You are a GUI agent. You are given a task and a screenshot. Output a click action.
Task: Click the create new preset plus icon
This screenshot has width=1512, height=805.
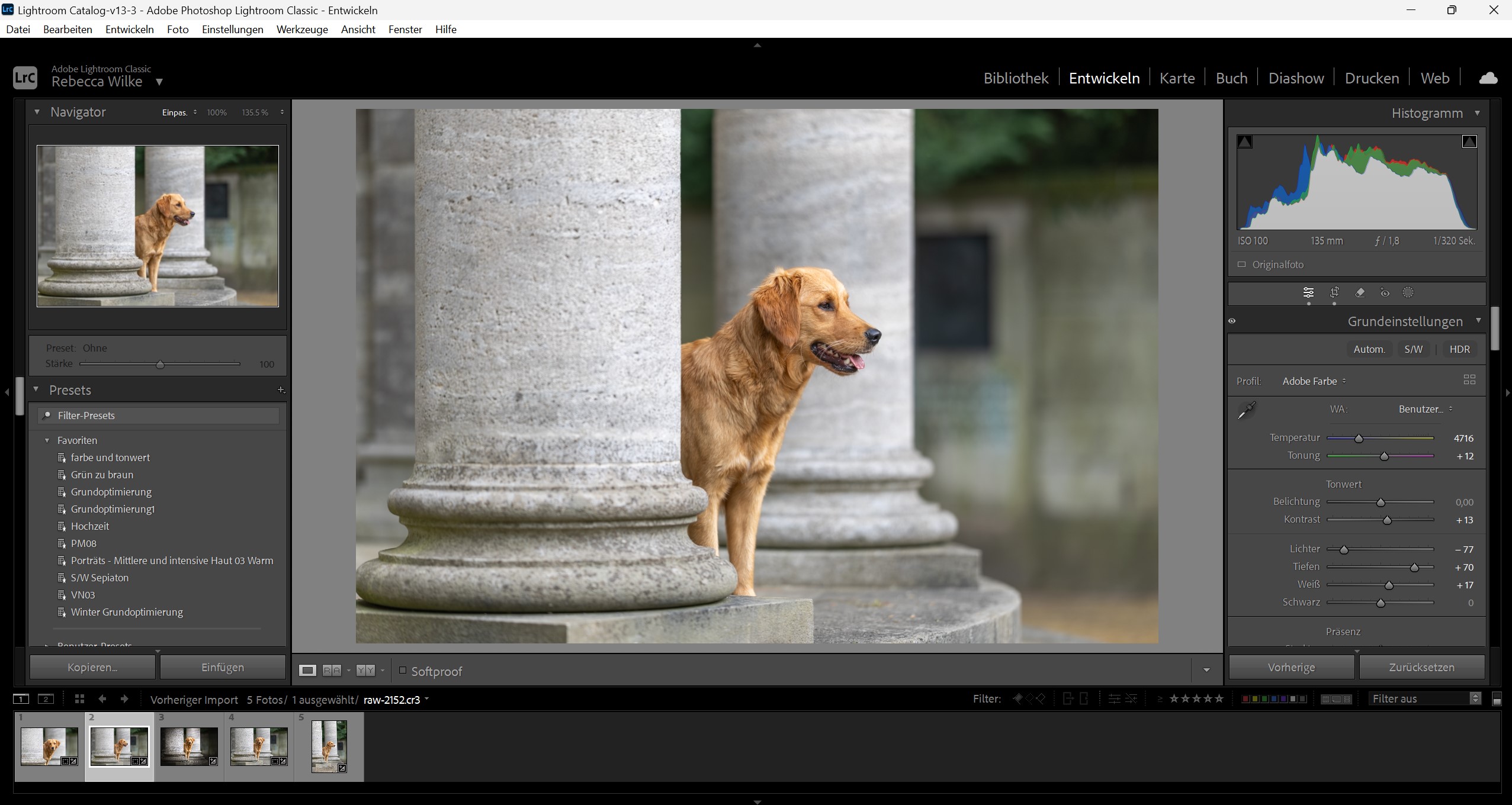[x=281, y=389]
